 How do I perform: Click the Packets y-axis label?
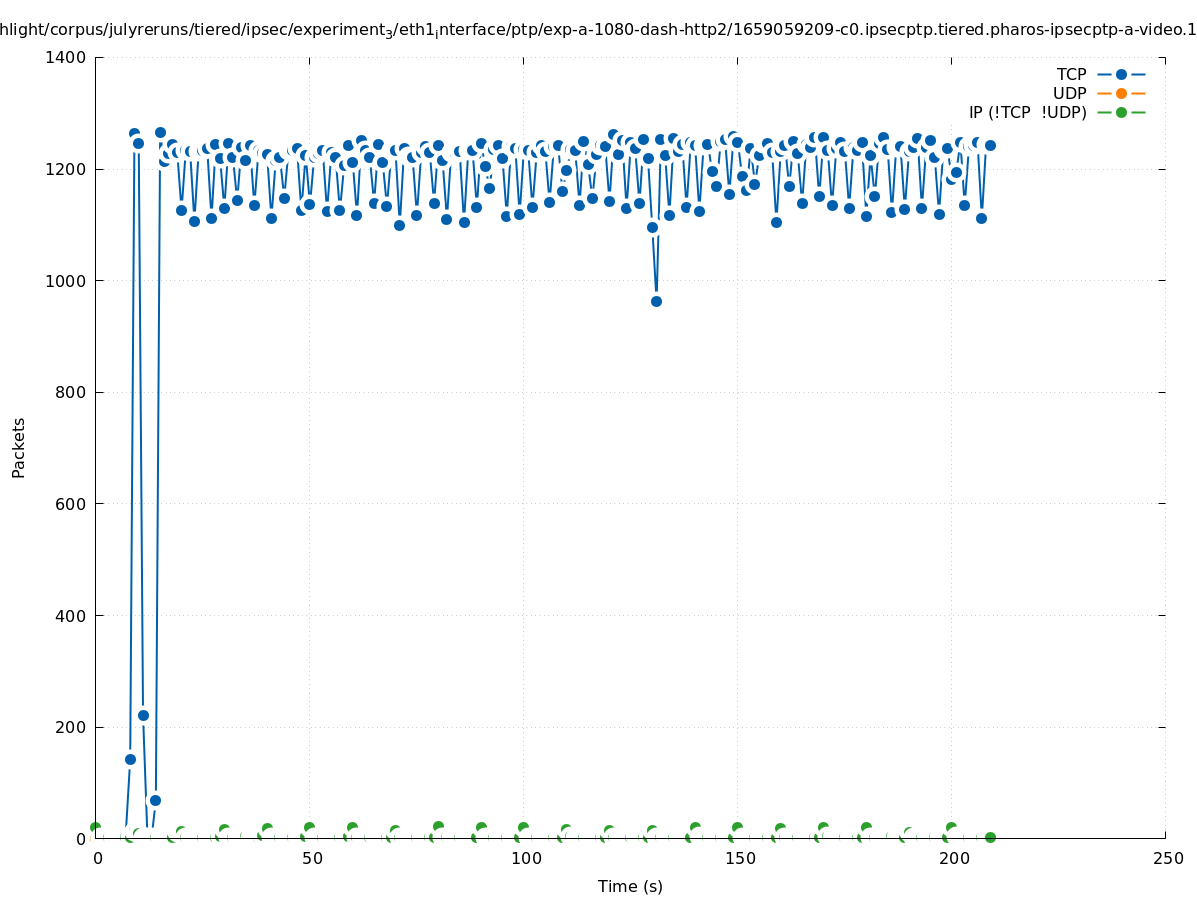19,447
